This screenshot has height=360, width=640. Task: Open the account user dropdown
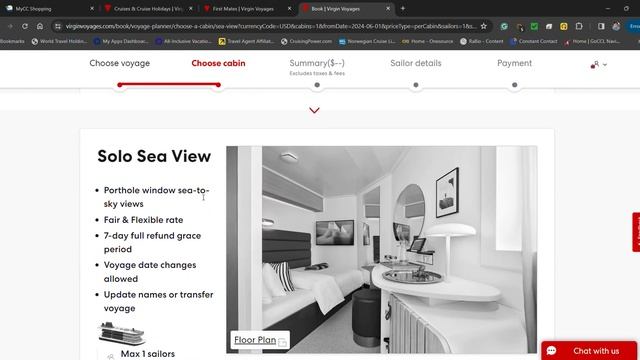coord(599,64)
